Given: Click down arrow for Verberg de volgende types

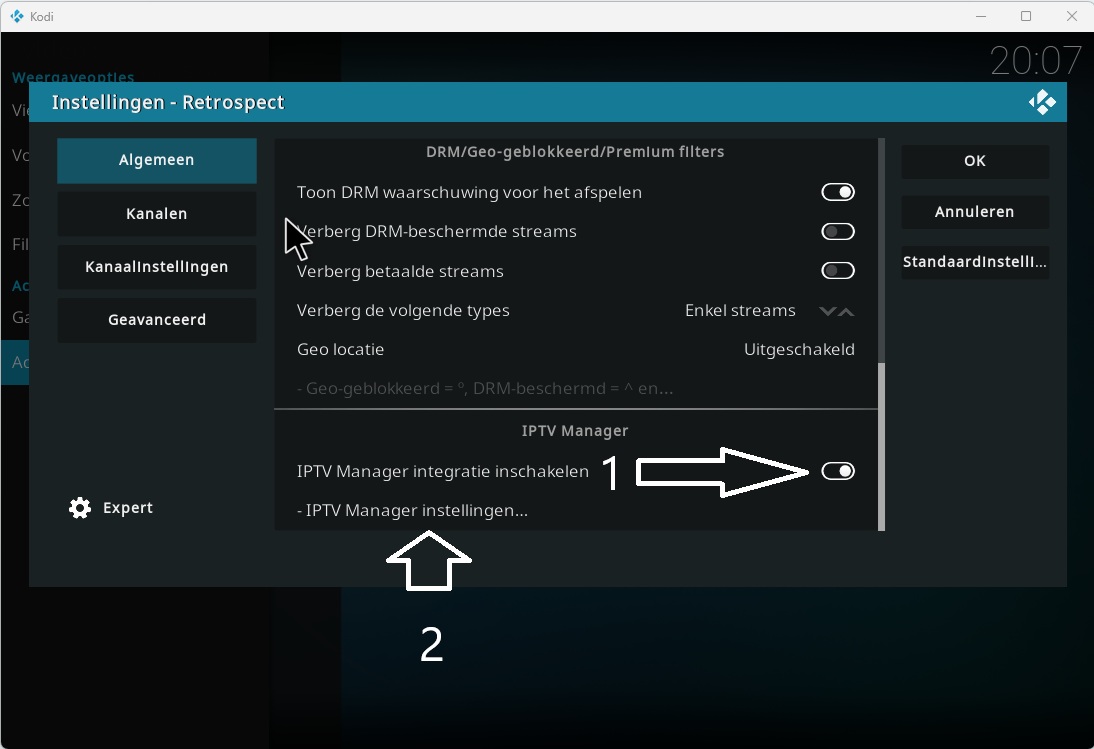Looking at the screenshot, I should pos(827,311).
